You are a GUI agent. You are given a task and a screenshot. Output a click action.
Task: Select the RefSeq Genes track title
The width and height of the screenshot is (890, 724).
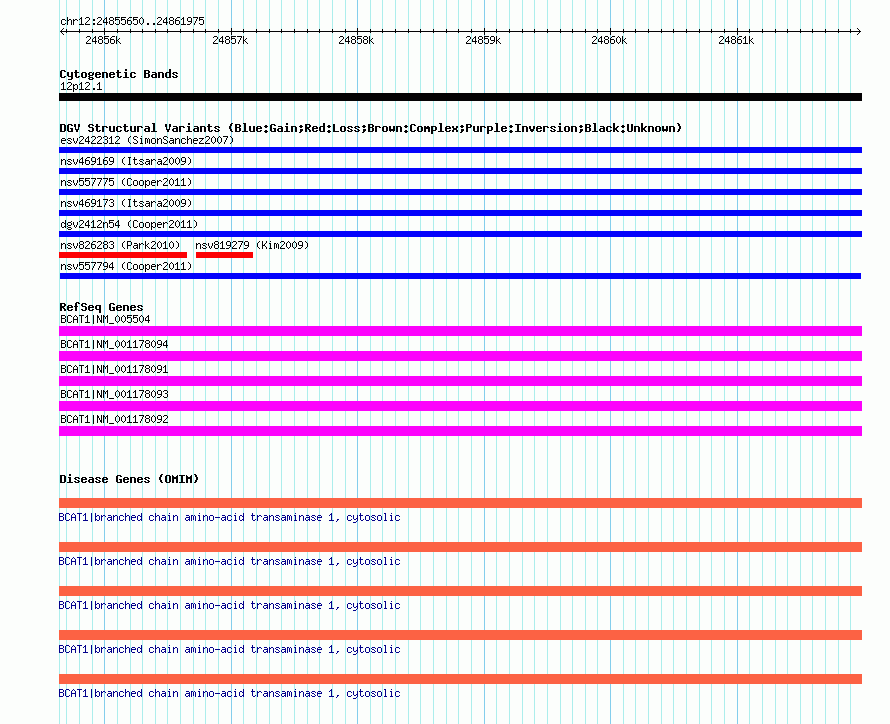[x=101, y=307]
